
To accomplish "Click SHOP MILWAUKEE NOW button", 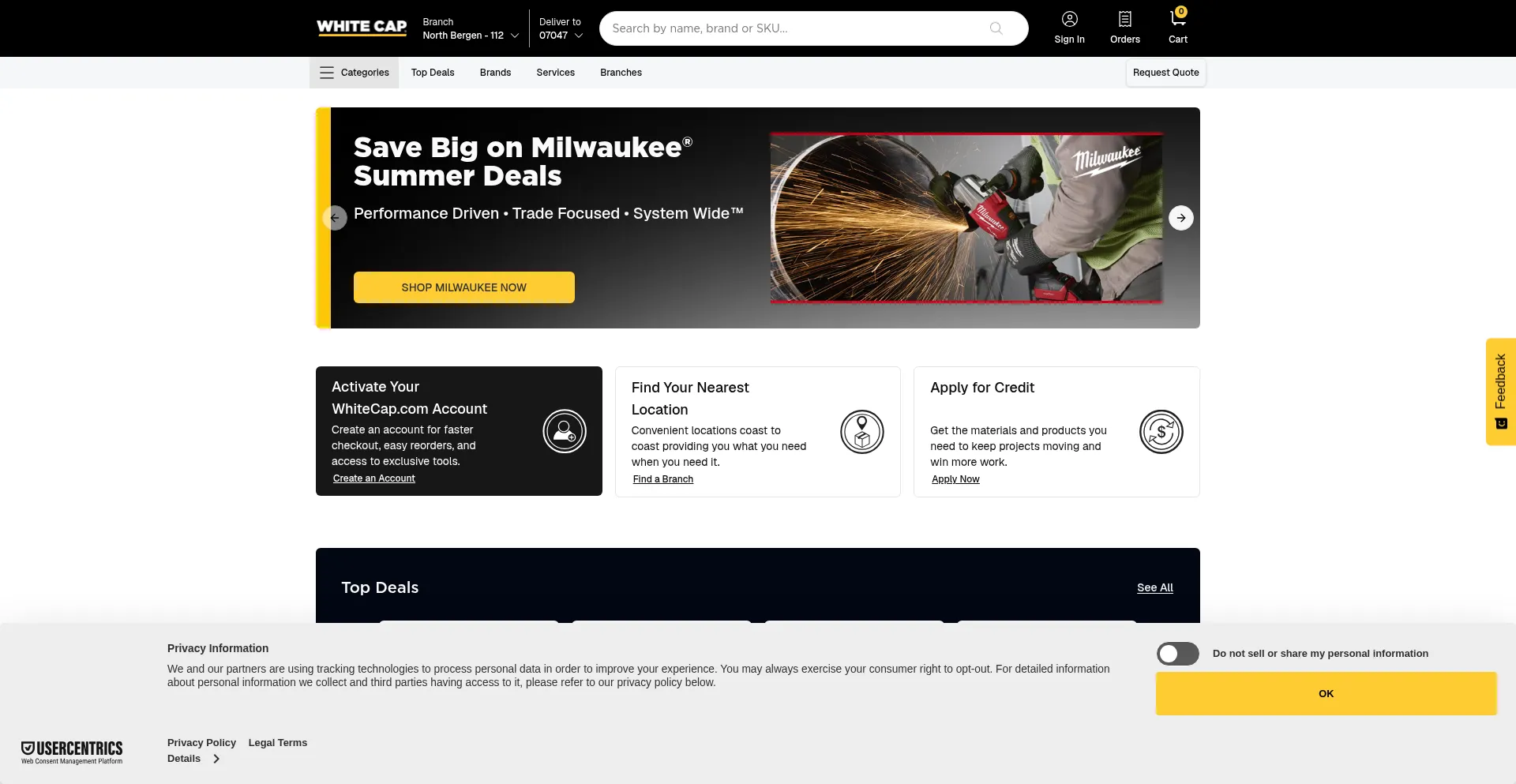I will pos(463,287).
